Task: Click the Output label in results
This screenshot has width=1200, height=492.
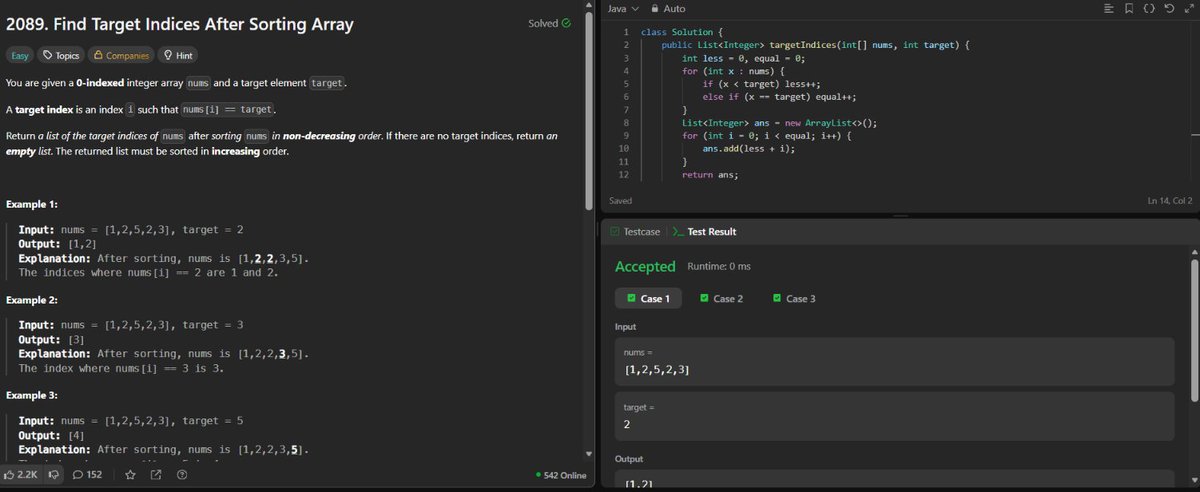Action: 629,458
